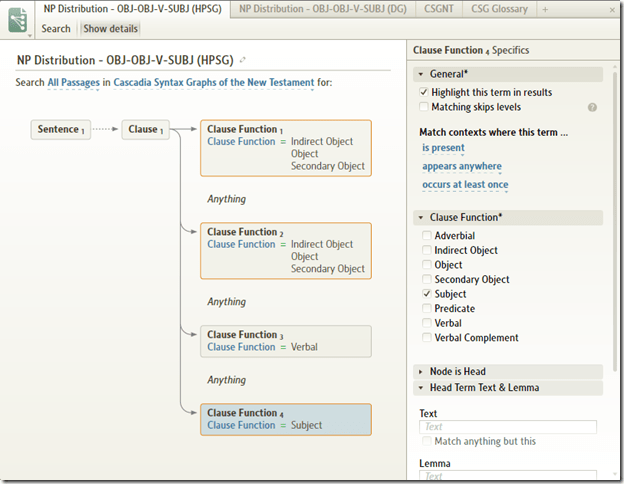Check the Adverbial clause function

click(427, 236)
